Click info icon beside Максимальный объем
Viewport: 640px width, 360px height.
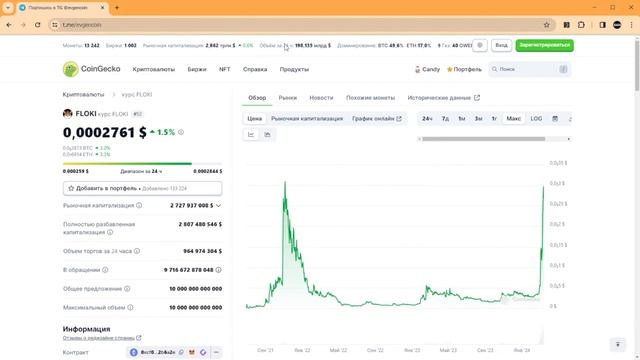coord(130,307)
